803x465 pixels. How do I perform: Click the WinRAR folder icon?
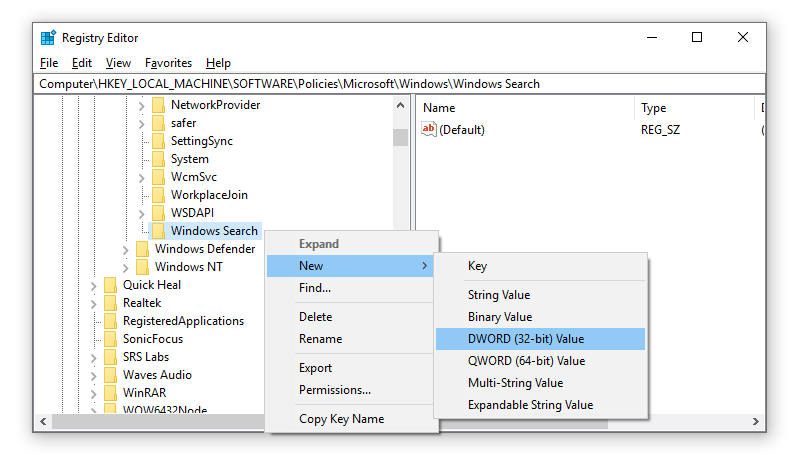click(x=111, y=393)
